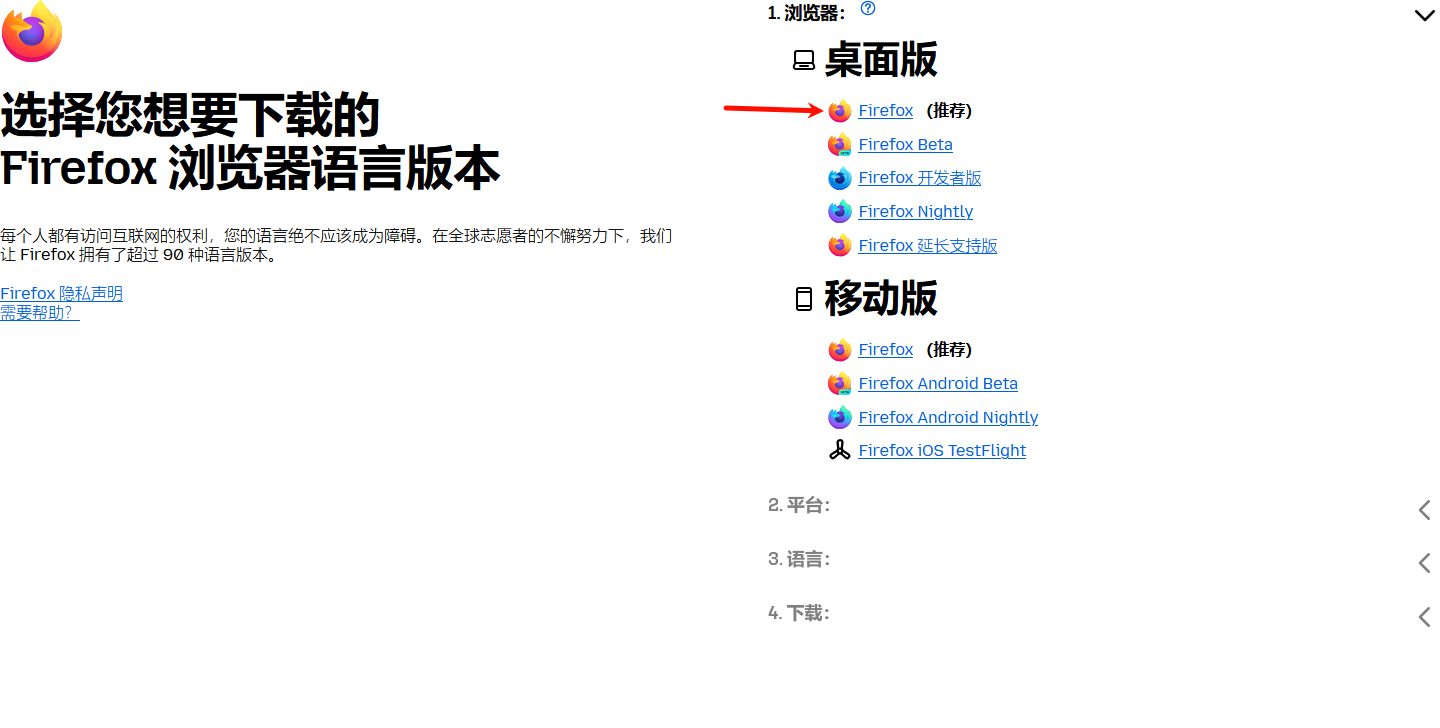
Task: Open the desktop Firefox (推荐) link
Action: tap(885, 111)
